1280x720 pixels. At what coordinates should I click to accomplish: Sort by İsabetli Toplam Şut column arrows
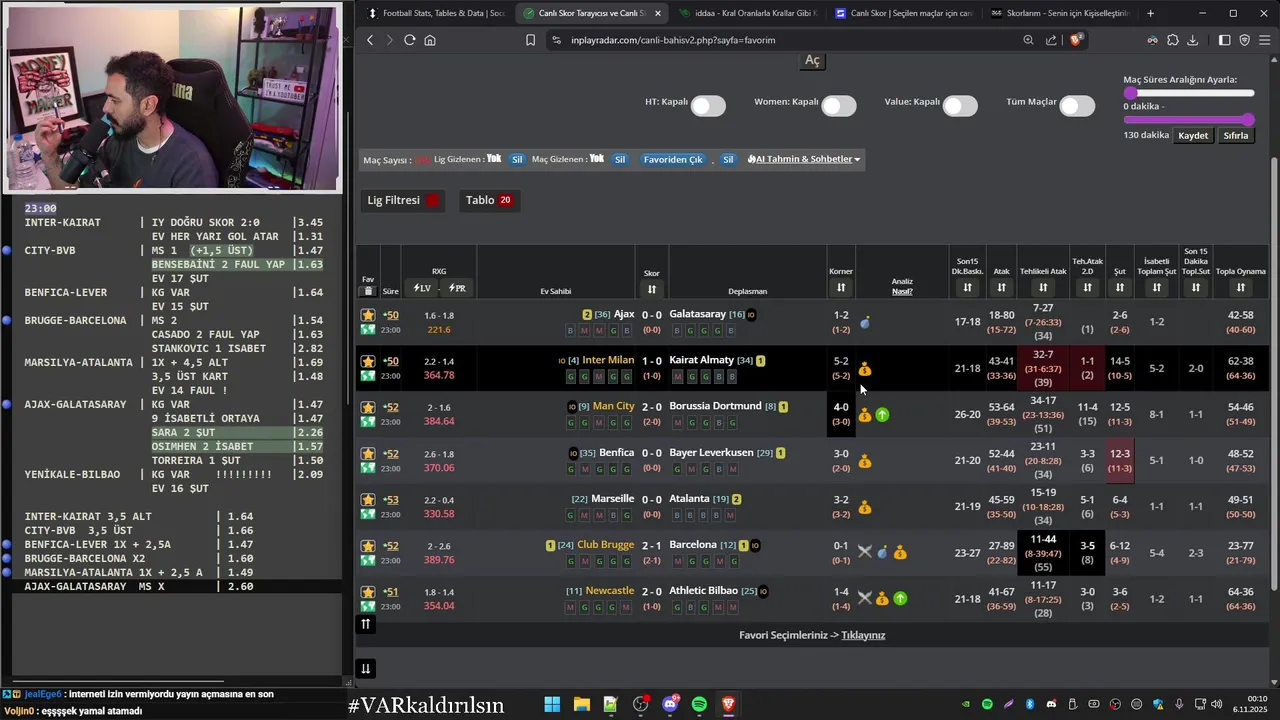click(x=1156, y=288)
